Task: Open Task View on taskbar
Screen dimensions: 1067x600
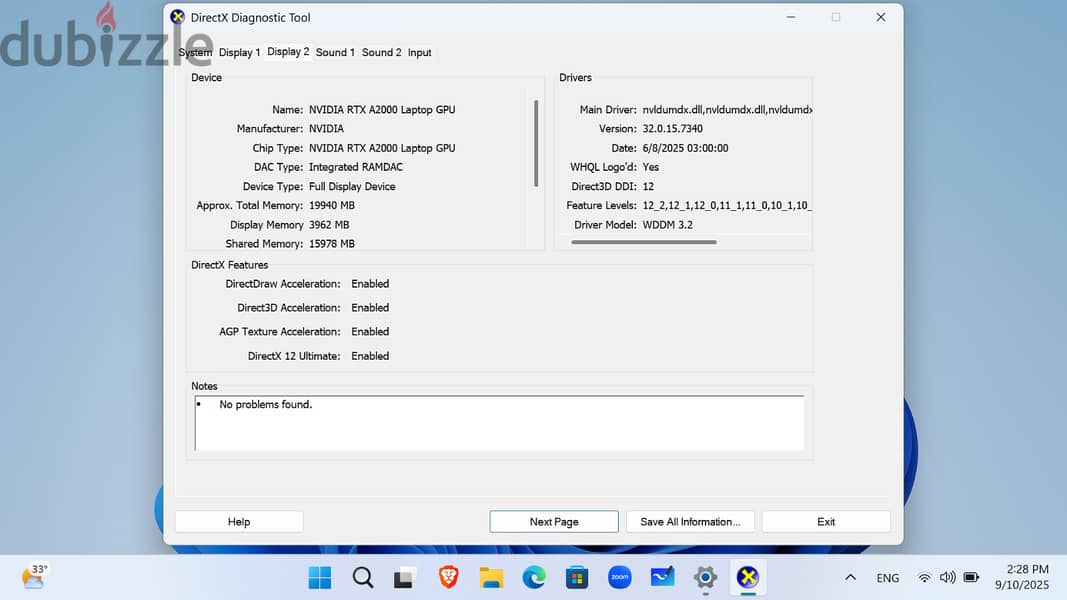Action: click(406, 578)
